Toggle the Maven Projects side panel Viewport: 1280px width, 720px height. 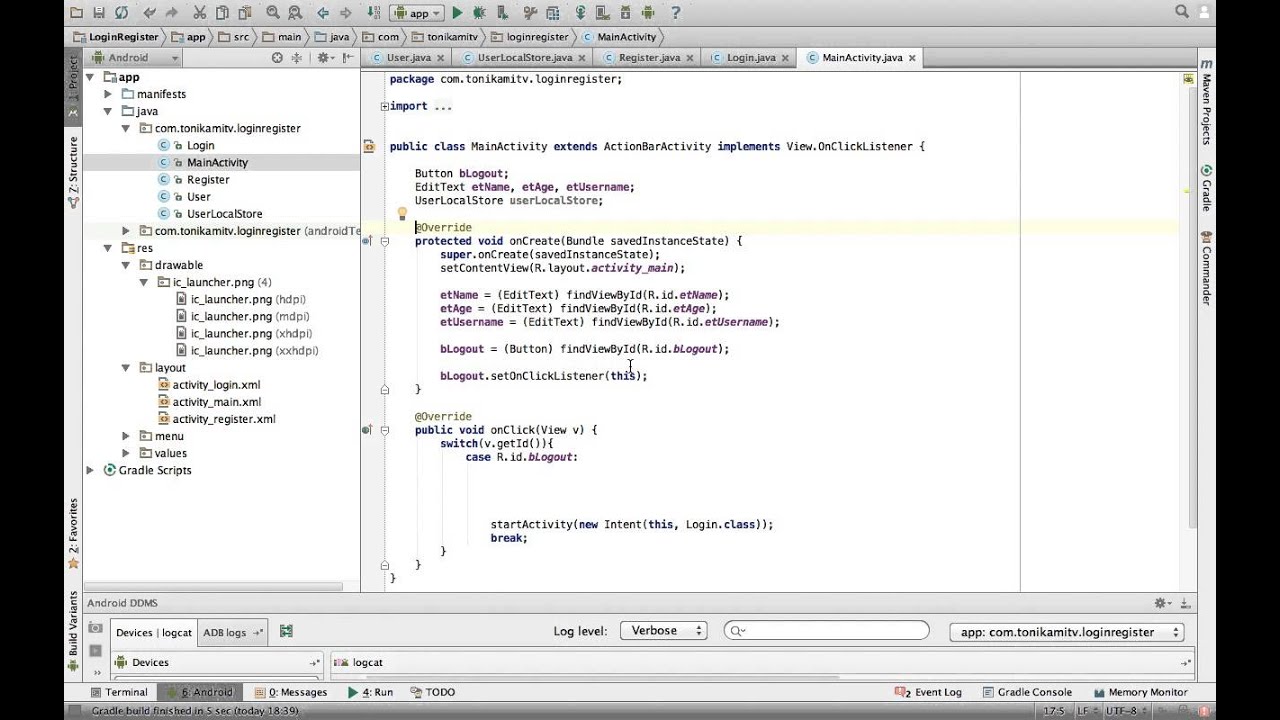pos(1206,104)
